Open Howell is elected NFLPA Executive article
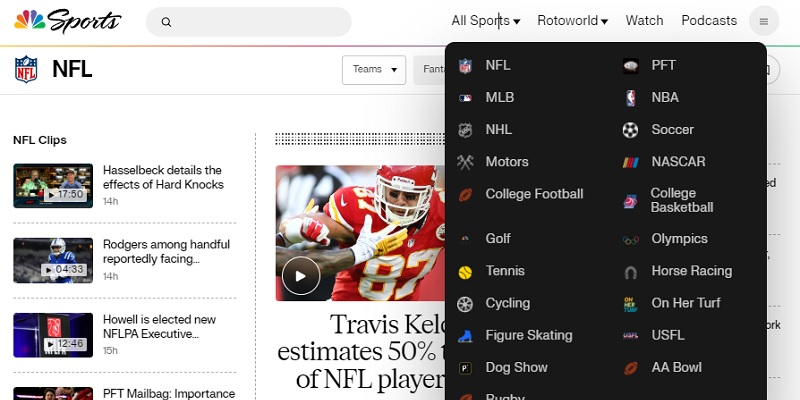 [159, 327]
